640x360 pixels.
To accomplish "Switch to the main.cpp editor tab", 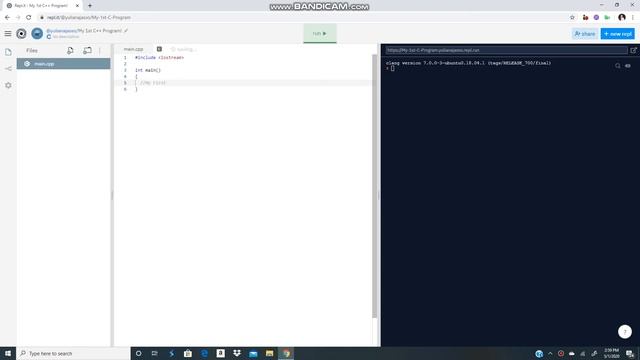I will 133,49.
